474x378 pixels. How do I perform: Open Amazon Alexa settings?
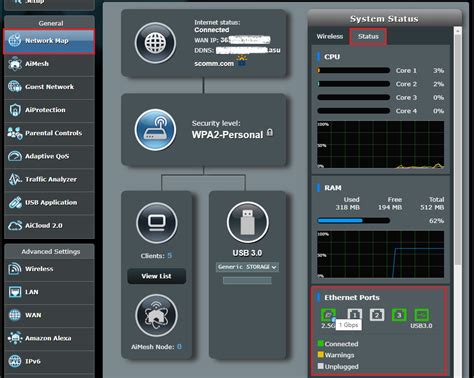click(49, 338)
